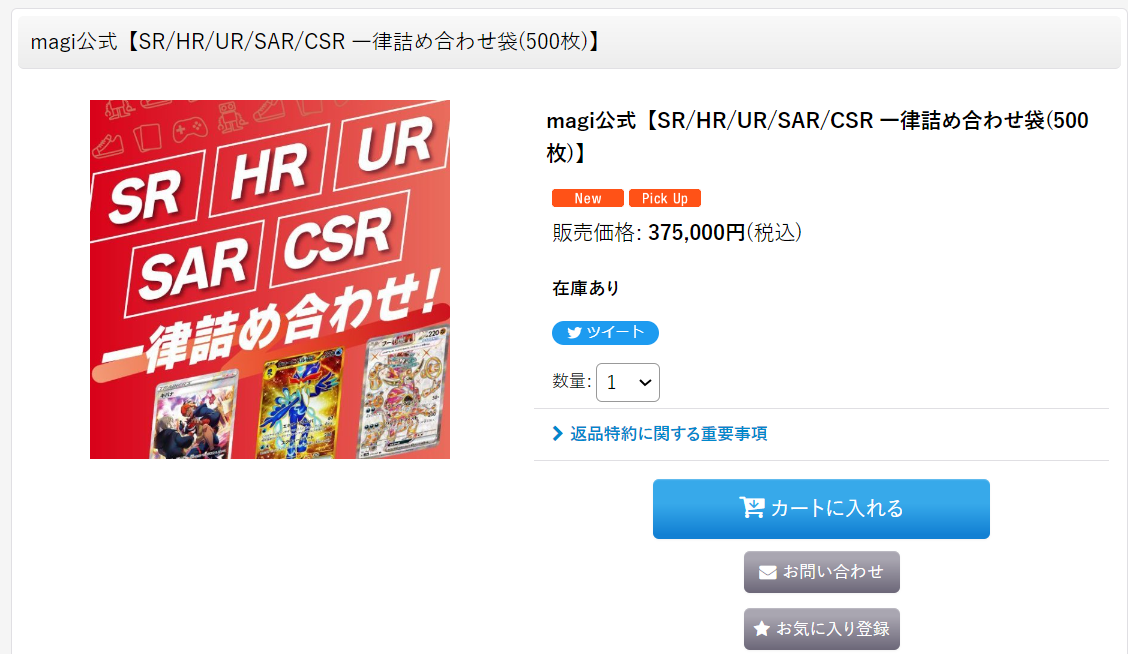1128x654 pixels.
Task: Click the shopping cart icon on the blue button
Action: click(752, 508)
